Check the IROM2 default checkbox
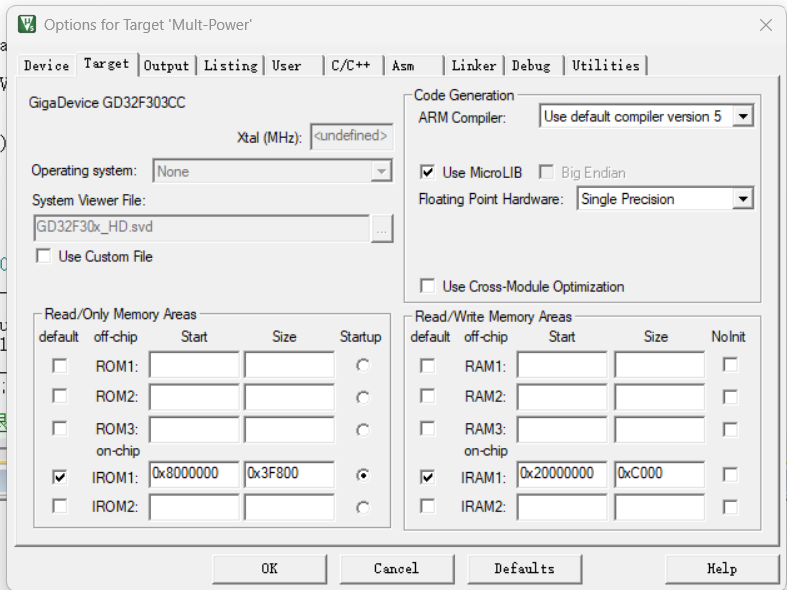This screenshot has width=787, height=590. tap(60, 506)
